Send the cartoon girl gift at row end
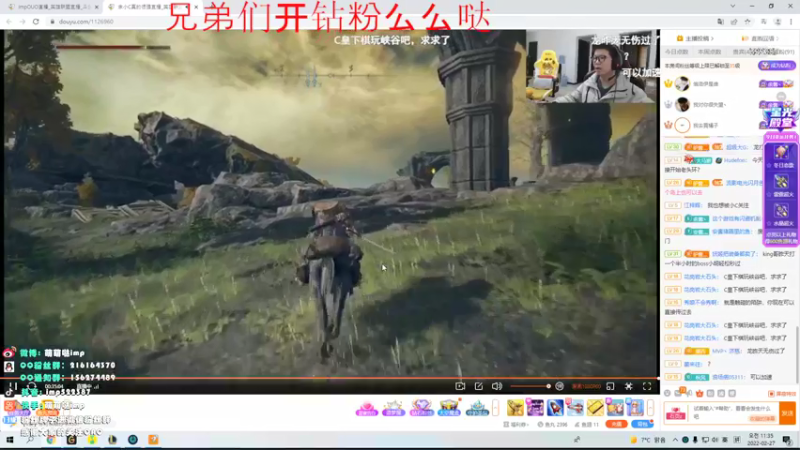Viewport: 800px width, 450px height. click(x=635, y=408)
